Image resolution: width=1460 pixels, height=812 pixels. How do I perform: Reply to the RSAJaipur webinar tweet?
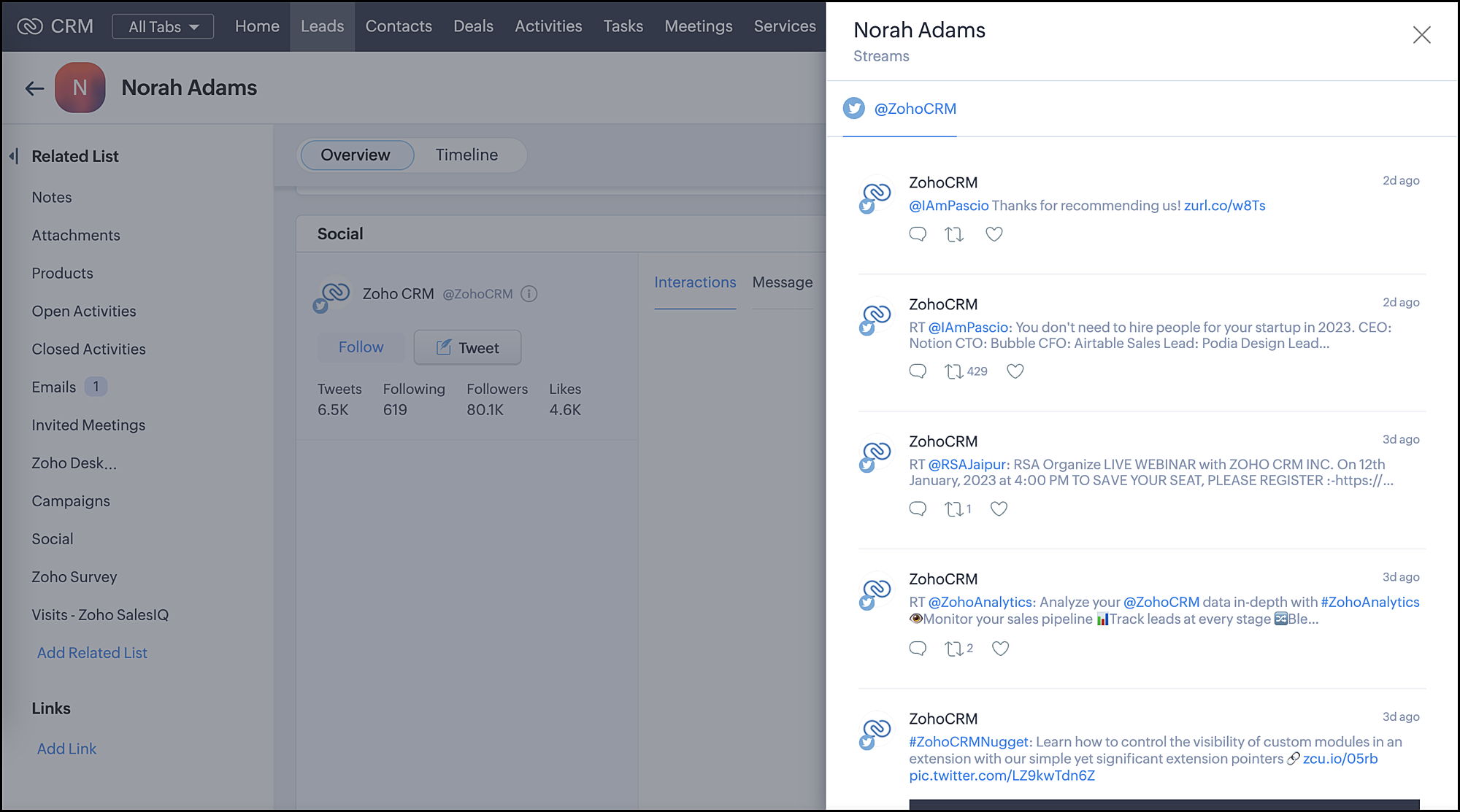[918, 509]
